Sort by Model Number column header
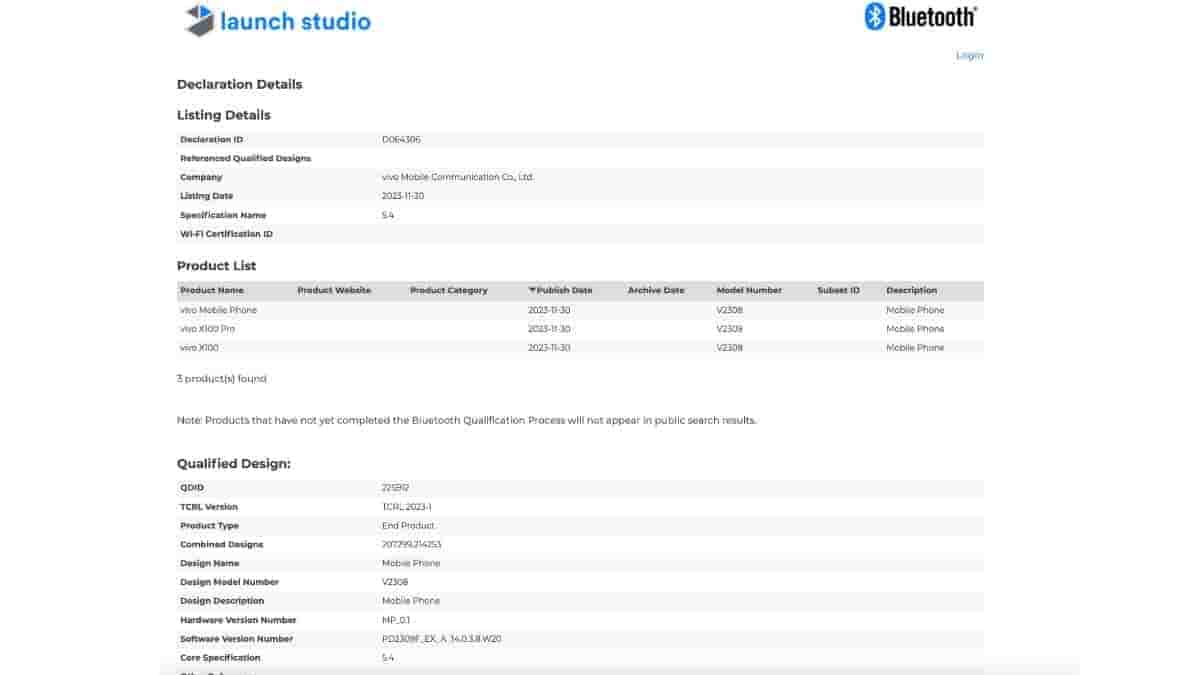Image resolution: width=1200 pixels, height=675 pixels. tap(749, 290)
